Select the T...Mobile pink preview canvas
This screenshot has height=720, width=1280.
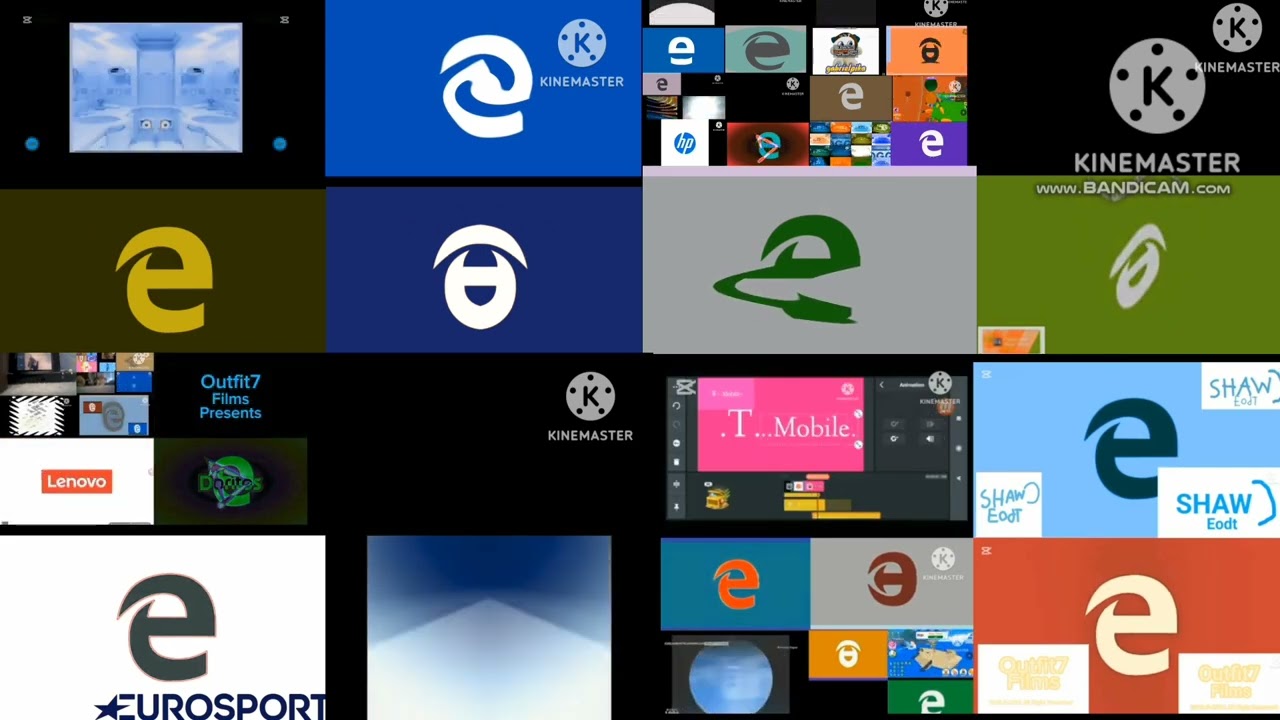781,424
